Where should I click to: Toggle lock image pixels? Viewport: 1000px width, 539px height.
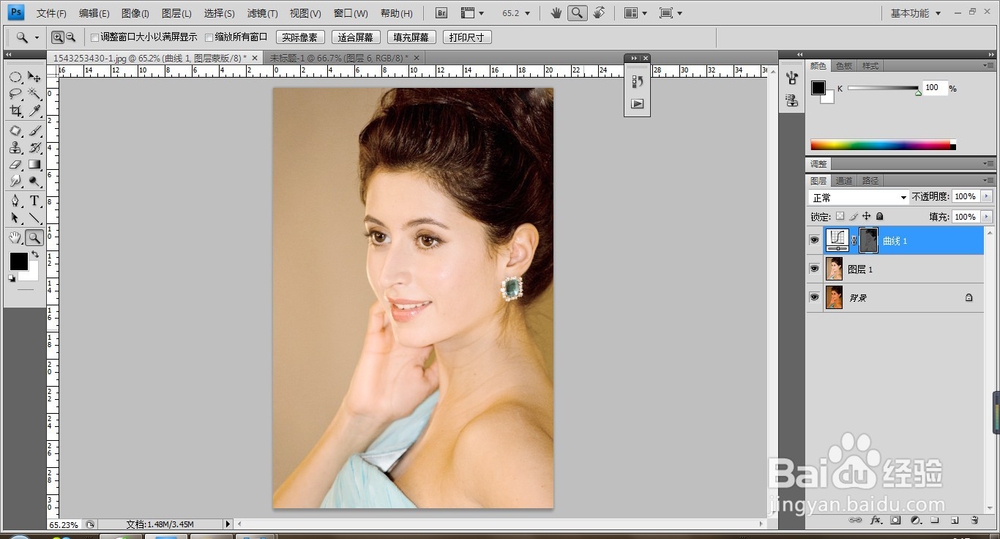point(853,216)
